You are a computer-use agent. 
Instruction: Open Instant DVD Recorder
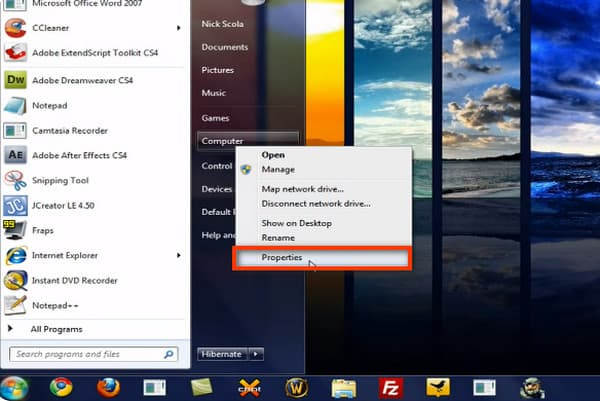tap(92, 280)
